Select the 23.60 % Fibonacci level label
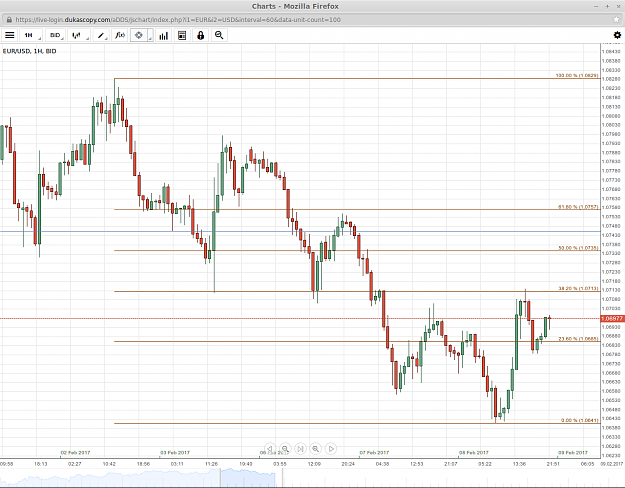The width and height of the screenshot is (625, 488). click(x=578, y=339)
